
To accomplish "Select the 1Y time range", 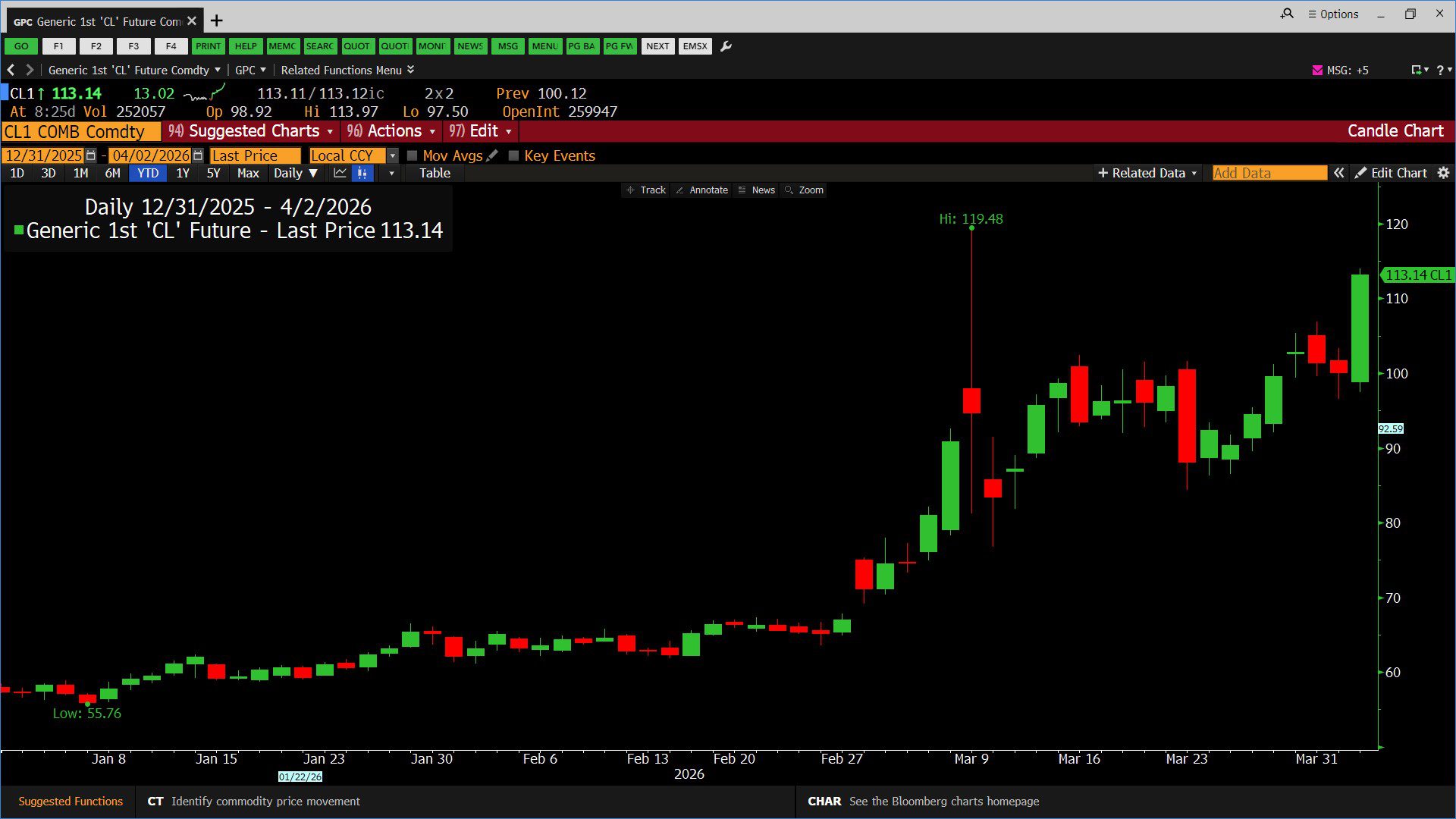I will coord(183,173).
